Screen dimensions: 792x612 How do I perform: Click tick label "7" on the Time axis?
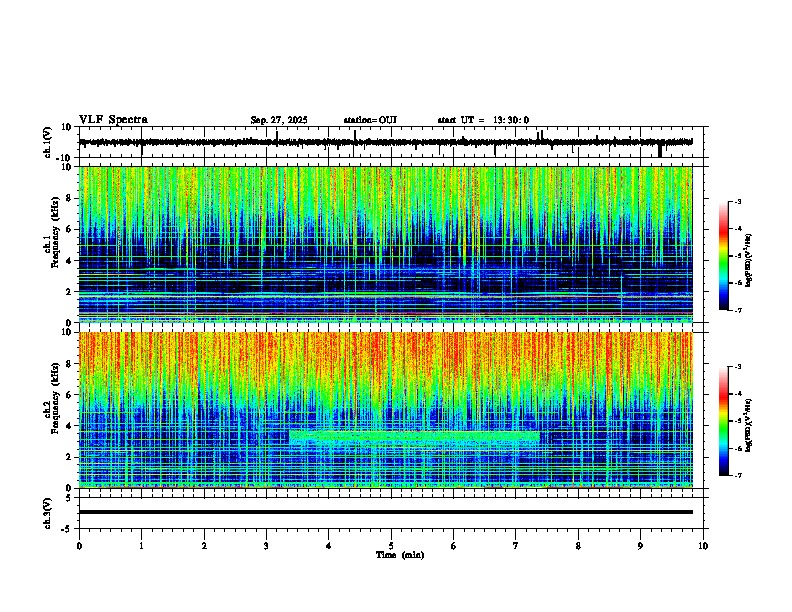point(516,546)
